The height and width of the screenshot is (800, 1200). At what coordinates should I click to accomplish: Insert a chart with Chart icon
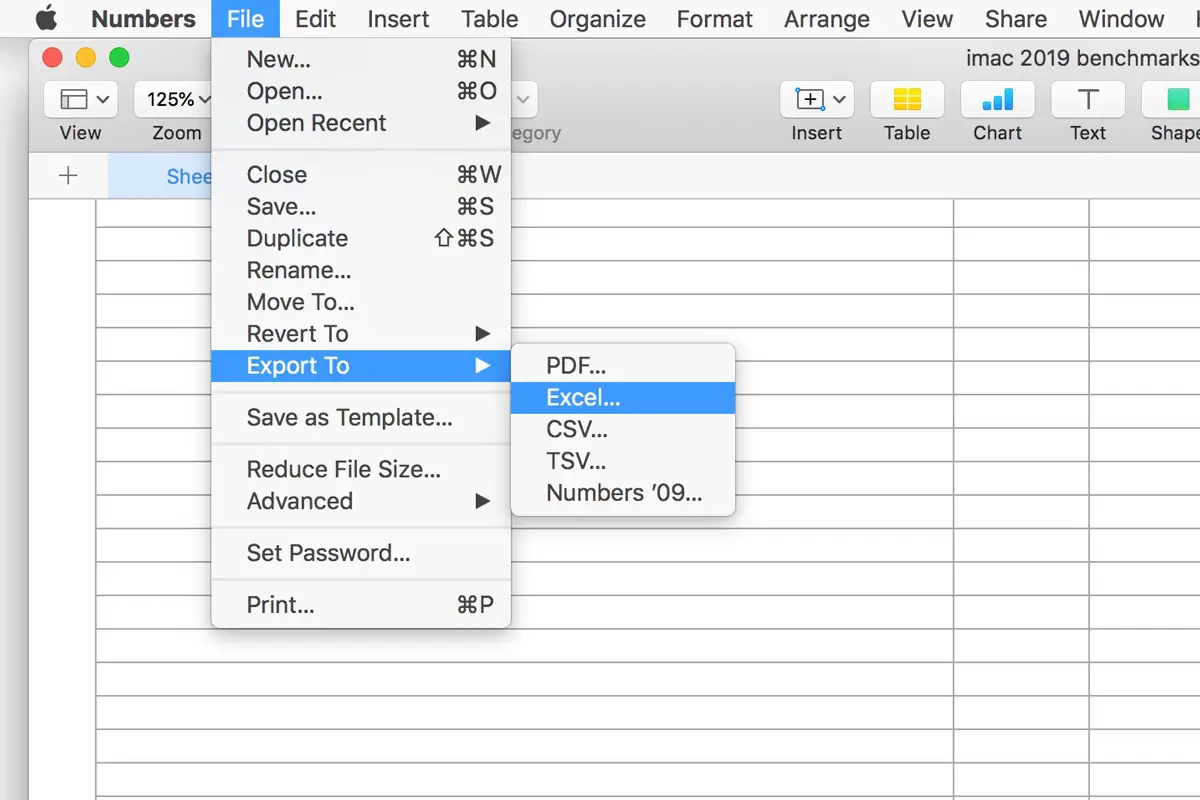coord(997,100)
